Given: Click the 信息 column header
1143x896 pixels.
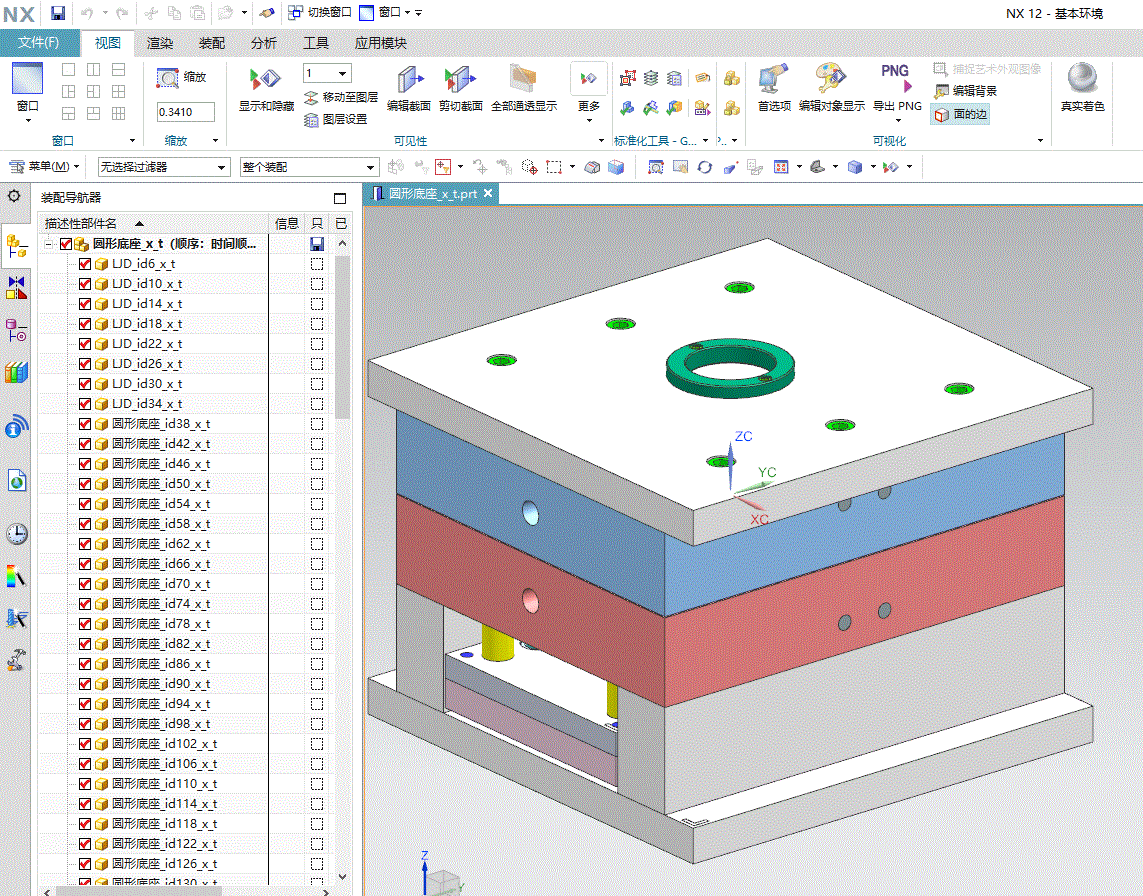Looking at the screenshot, I should click(x=286, y=223).
